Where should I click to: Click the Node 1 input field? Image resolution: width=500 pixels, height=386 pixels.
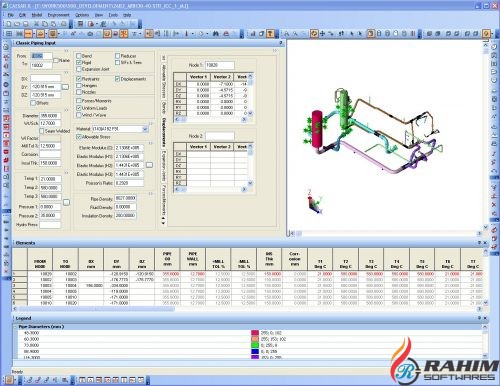point(220,65)
